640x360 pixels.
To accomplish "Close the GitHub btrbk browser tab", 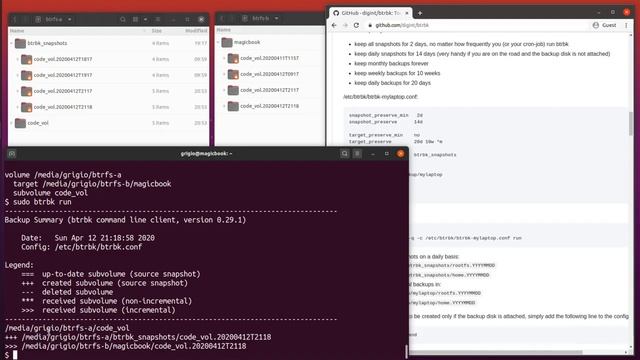I will (x=407, y=13).
